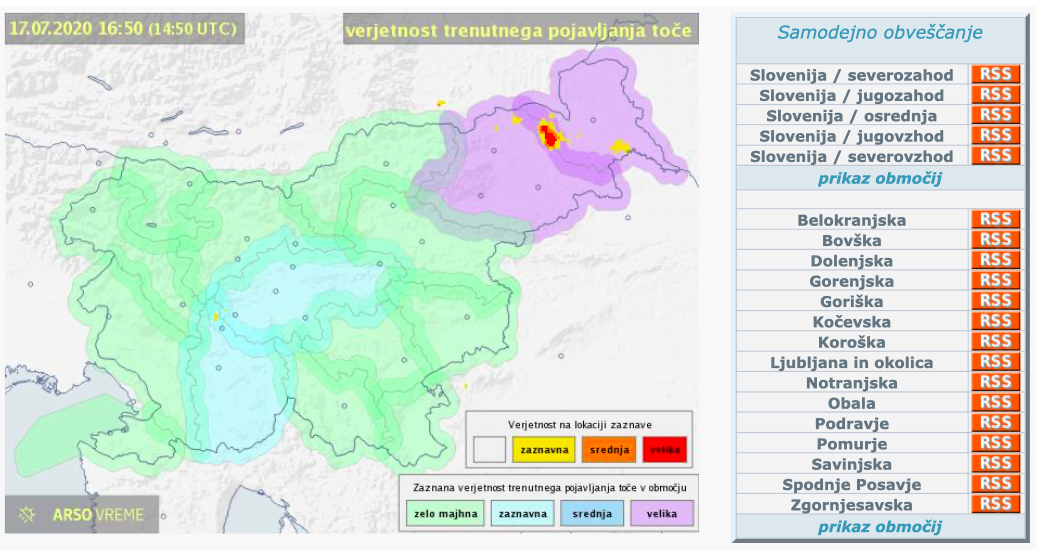Click the 'Samodejno obveščanje' header
Image resolution: width=1038 pixels, height=550 pixels.
click(880, 33)
